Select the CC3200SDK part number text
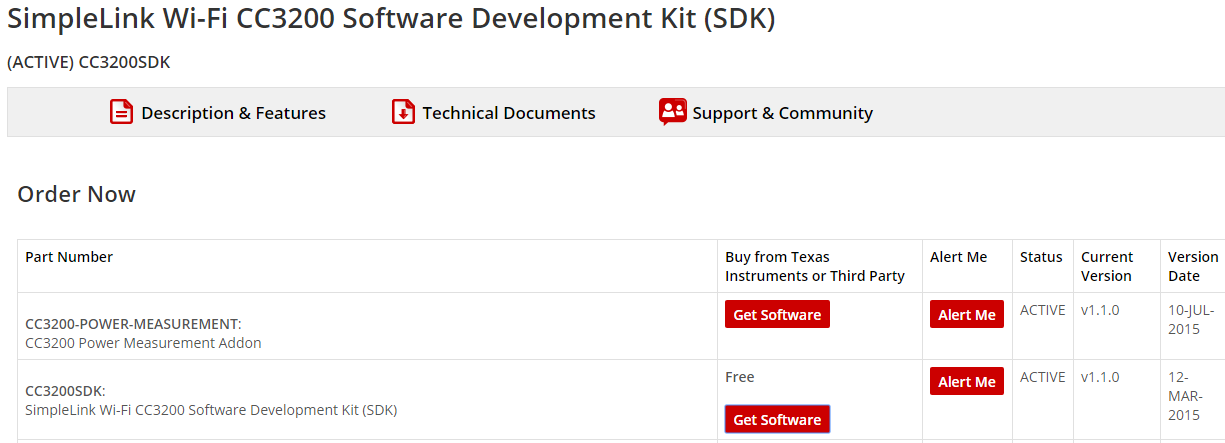This screenshot has height=443, width=1225. pyautogui.click(x=65, y=391)
